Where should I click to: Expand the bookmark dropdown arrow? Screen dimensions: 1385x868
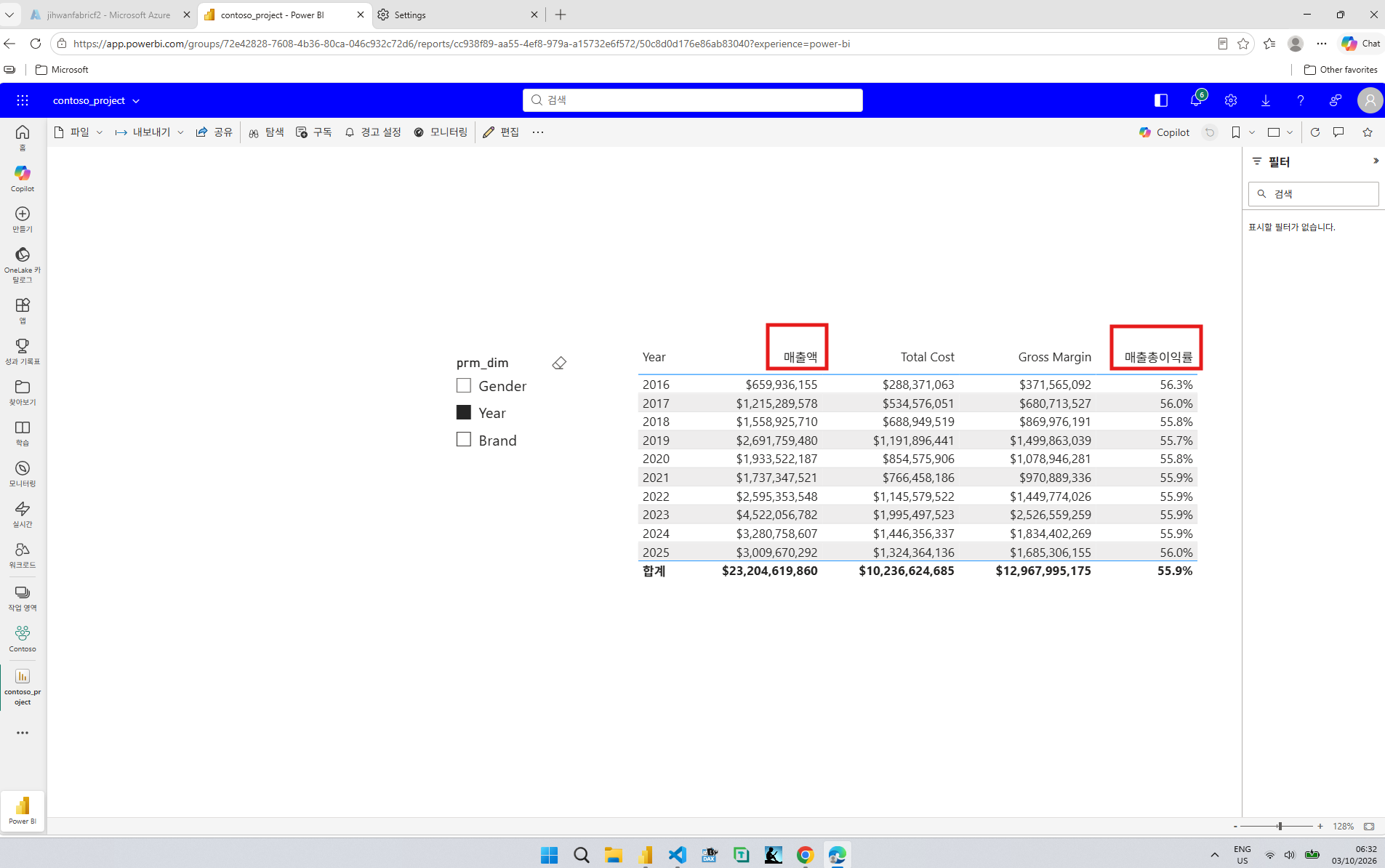pos(1252,132)
